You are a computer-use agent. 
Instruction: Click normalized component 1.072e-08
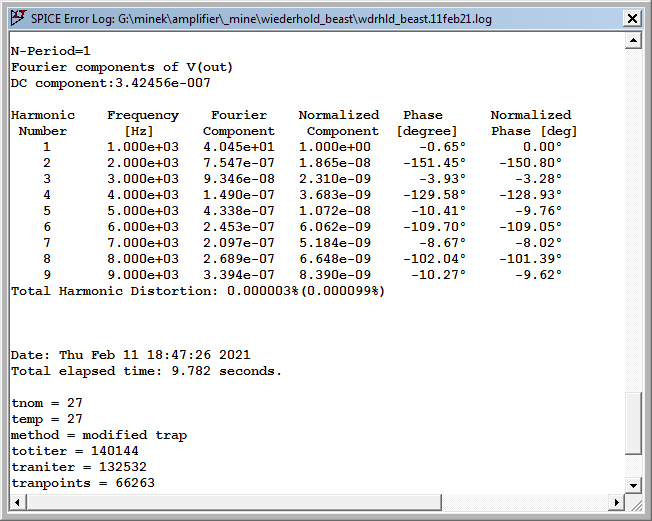pos(335,211)
